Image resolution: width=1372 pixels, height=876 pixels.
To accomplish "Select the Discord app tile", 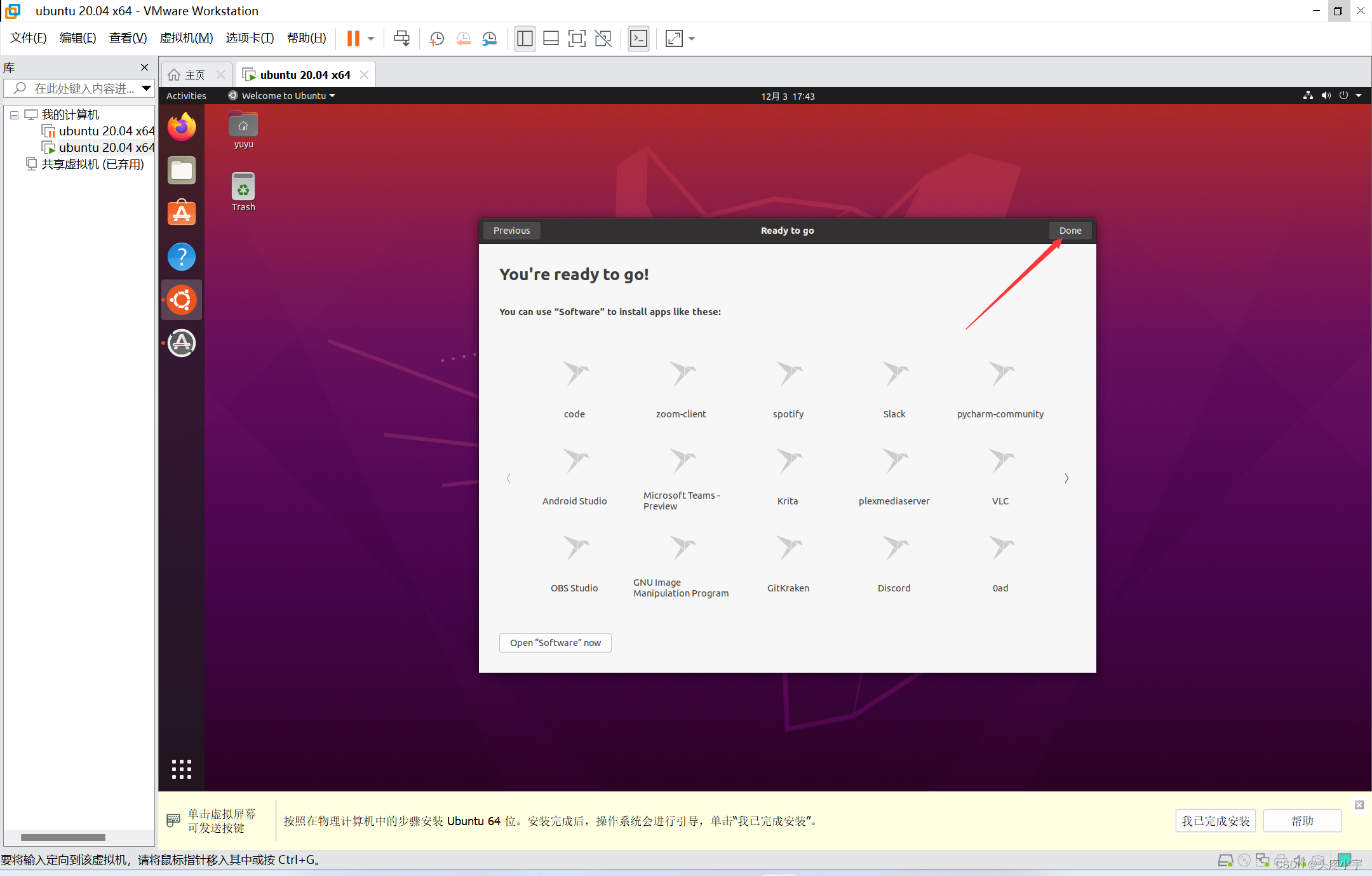I will 894,563.
